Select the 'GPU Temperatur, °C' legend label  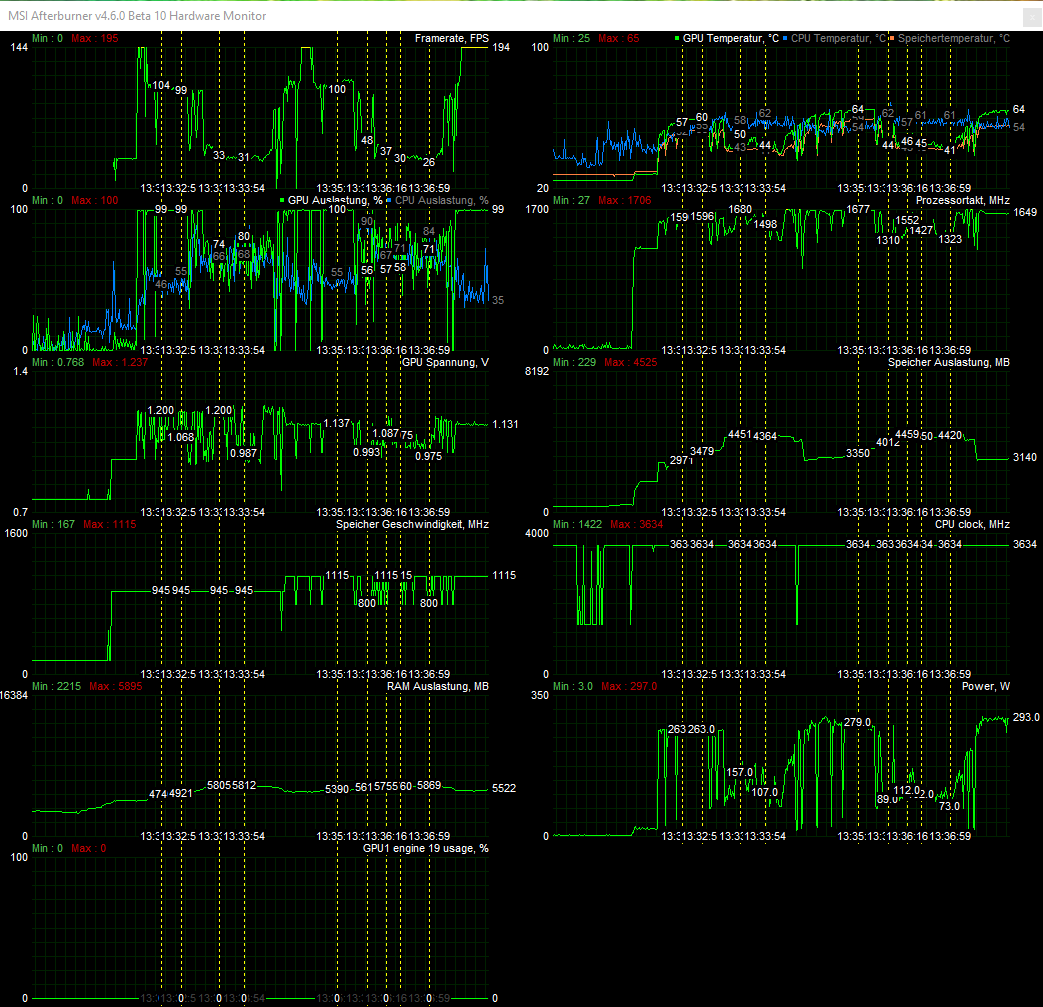[731, 39]
